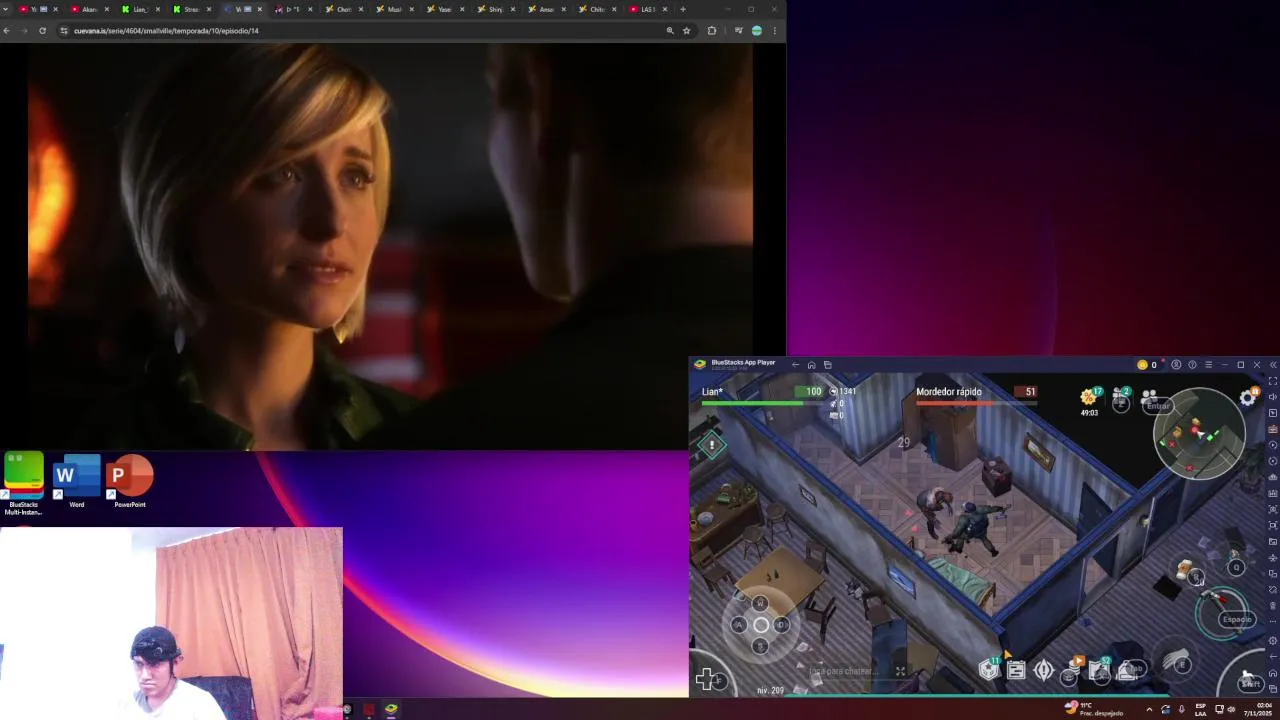Open the BlueStacks help icon
The image size is (1280, 720).
point(1192,365)
